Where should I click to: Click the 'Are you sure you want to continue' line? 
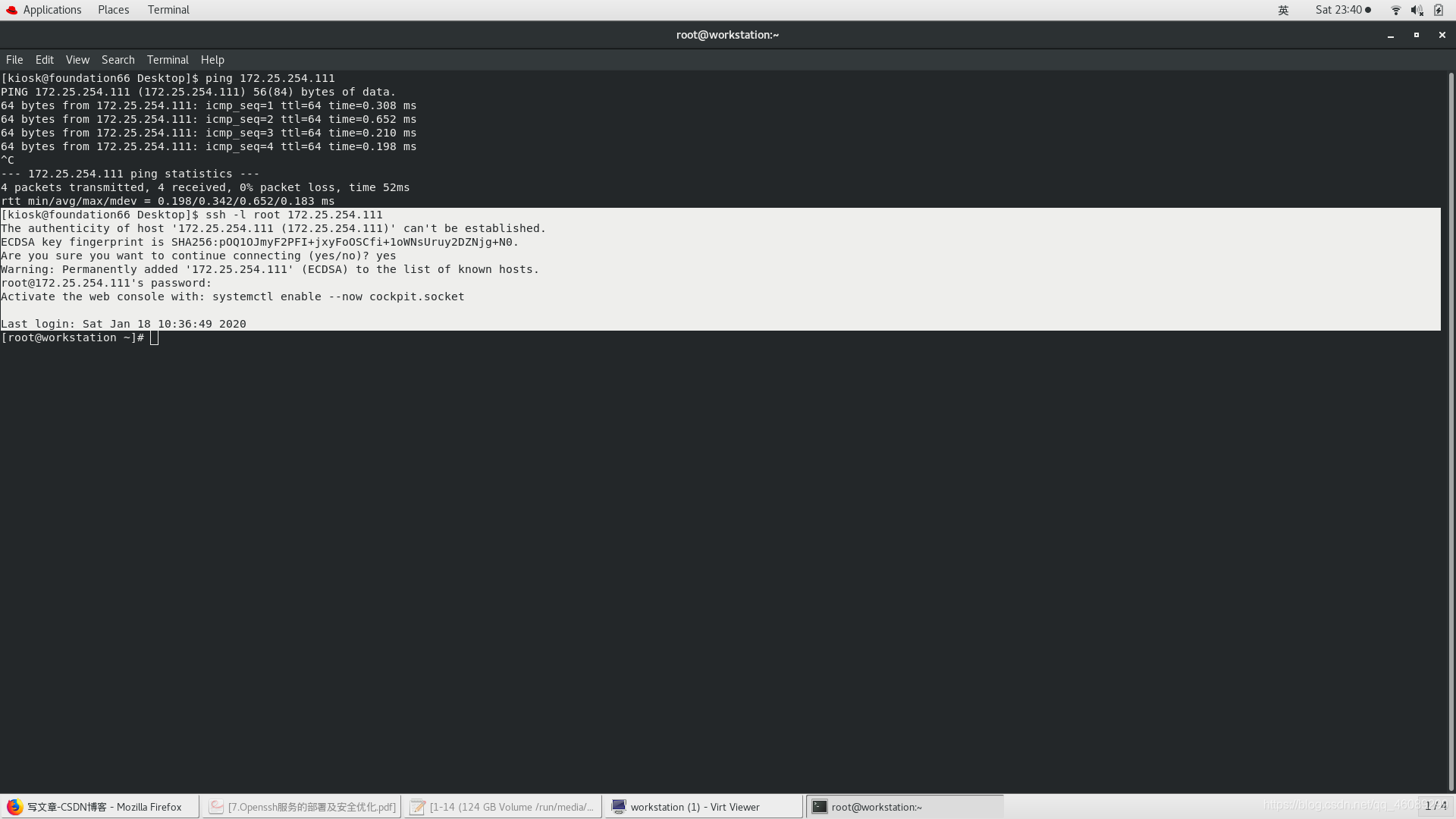point(199,256)
